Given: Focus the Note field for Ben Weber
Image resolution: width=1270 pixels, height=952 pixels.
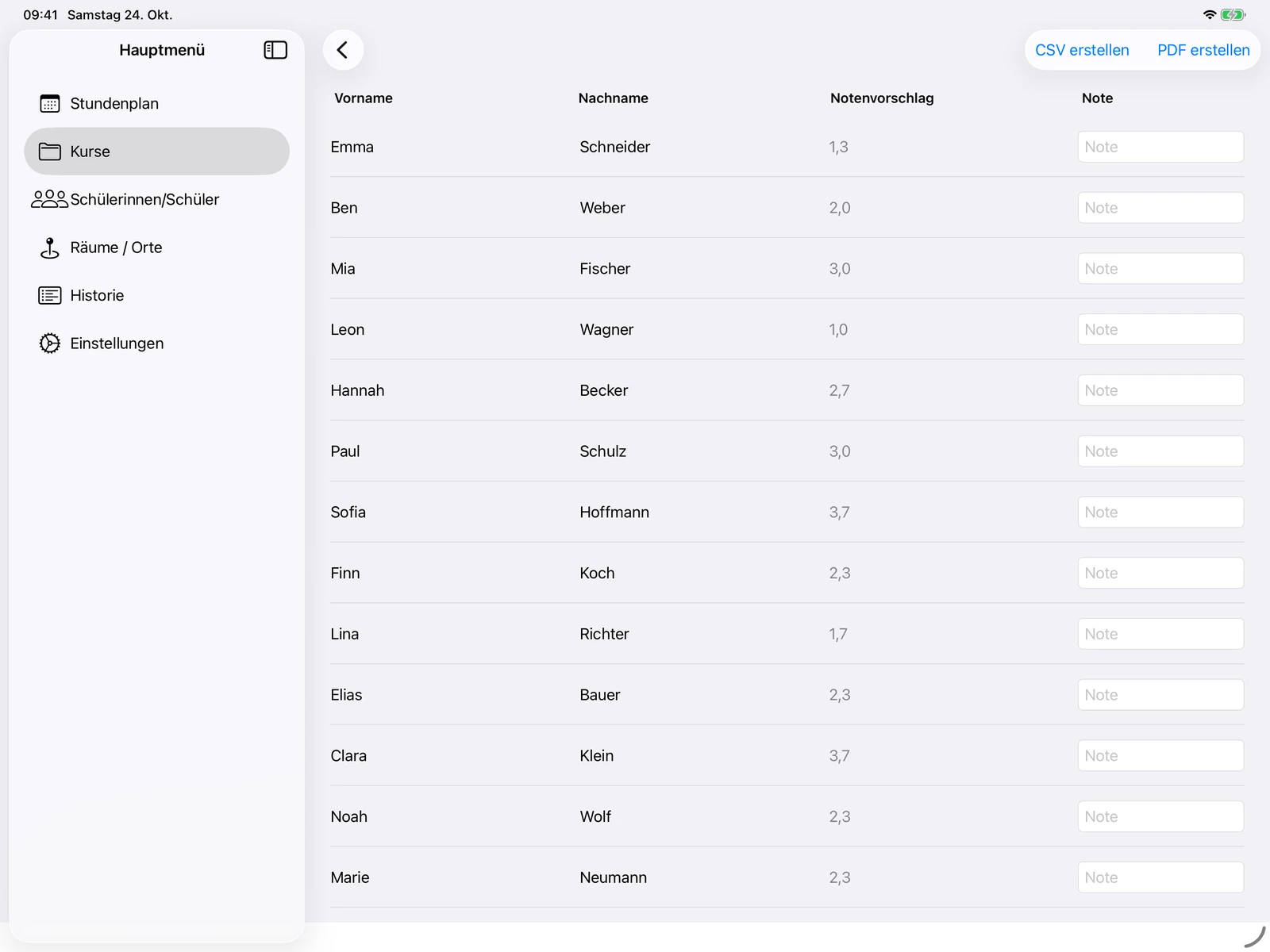Looking at the screenshot, I should pos(1160,208).
